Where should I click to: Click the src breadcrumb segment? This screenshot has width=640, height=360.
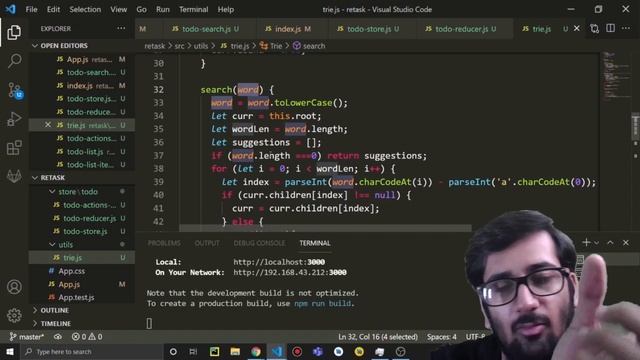coord(180,46)
